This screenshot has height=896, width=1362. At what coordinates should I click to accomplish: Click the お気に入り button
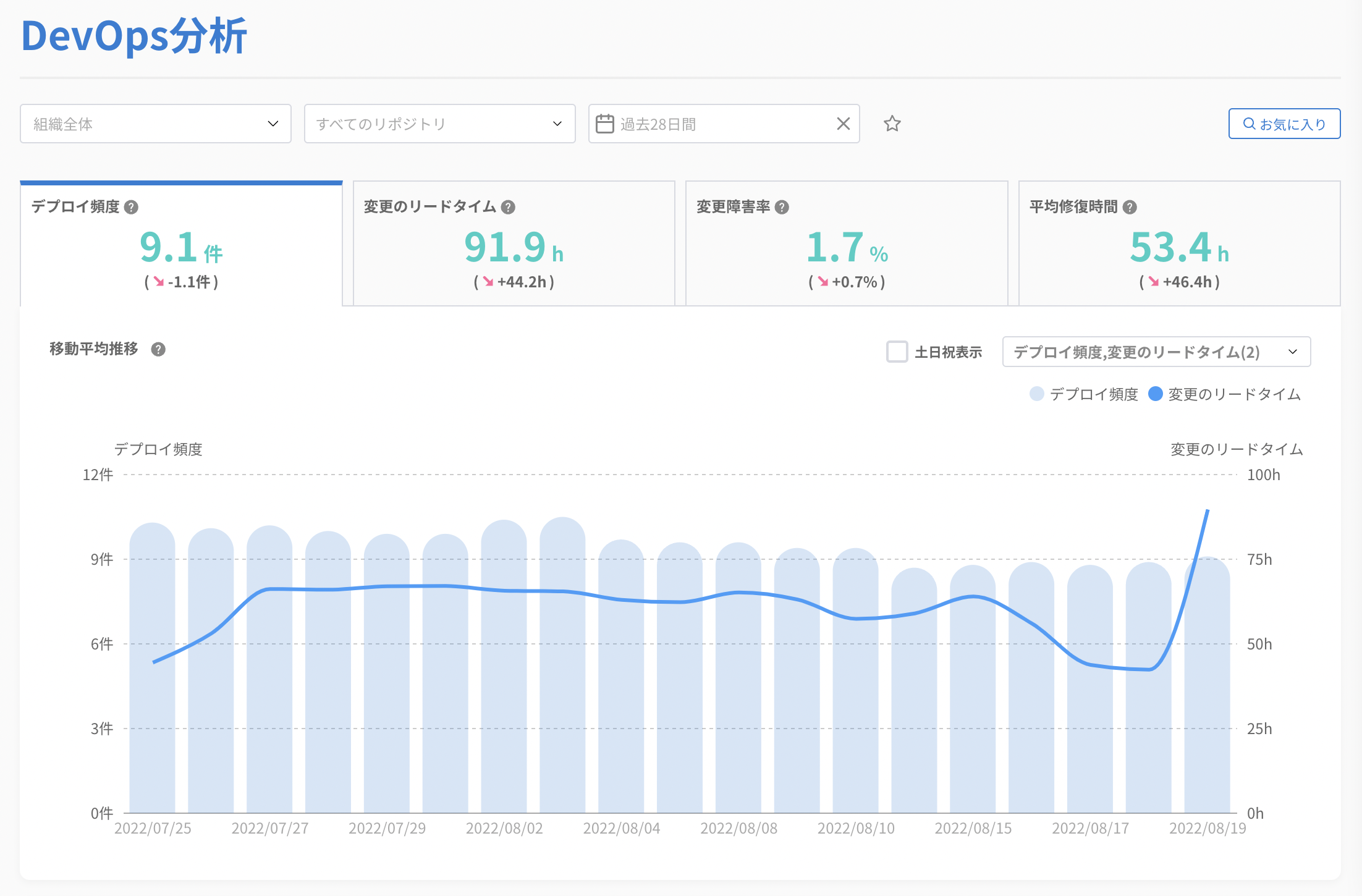tap(1284, 124)
